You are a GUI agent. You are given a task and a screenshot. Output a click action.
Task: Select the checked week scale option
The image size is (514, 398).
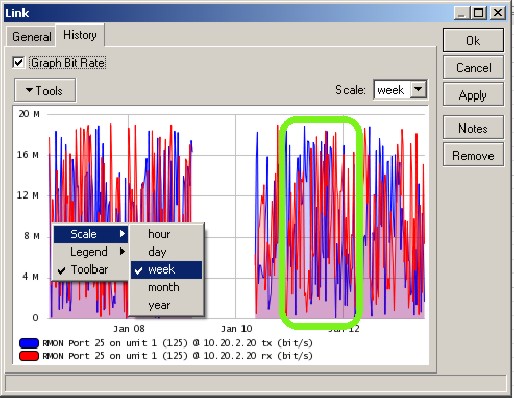[166, 270]
